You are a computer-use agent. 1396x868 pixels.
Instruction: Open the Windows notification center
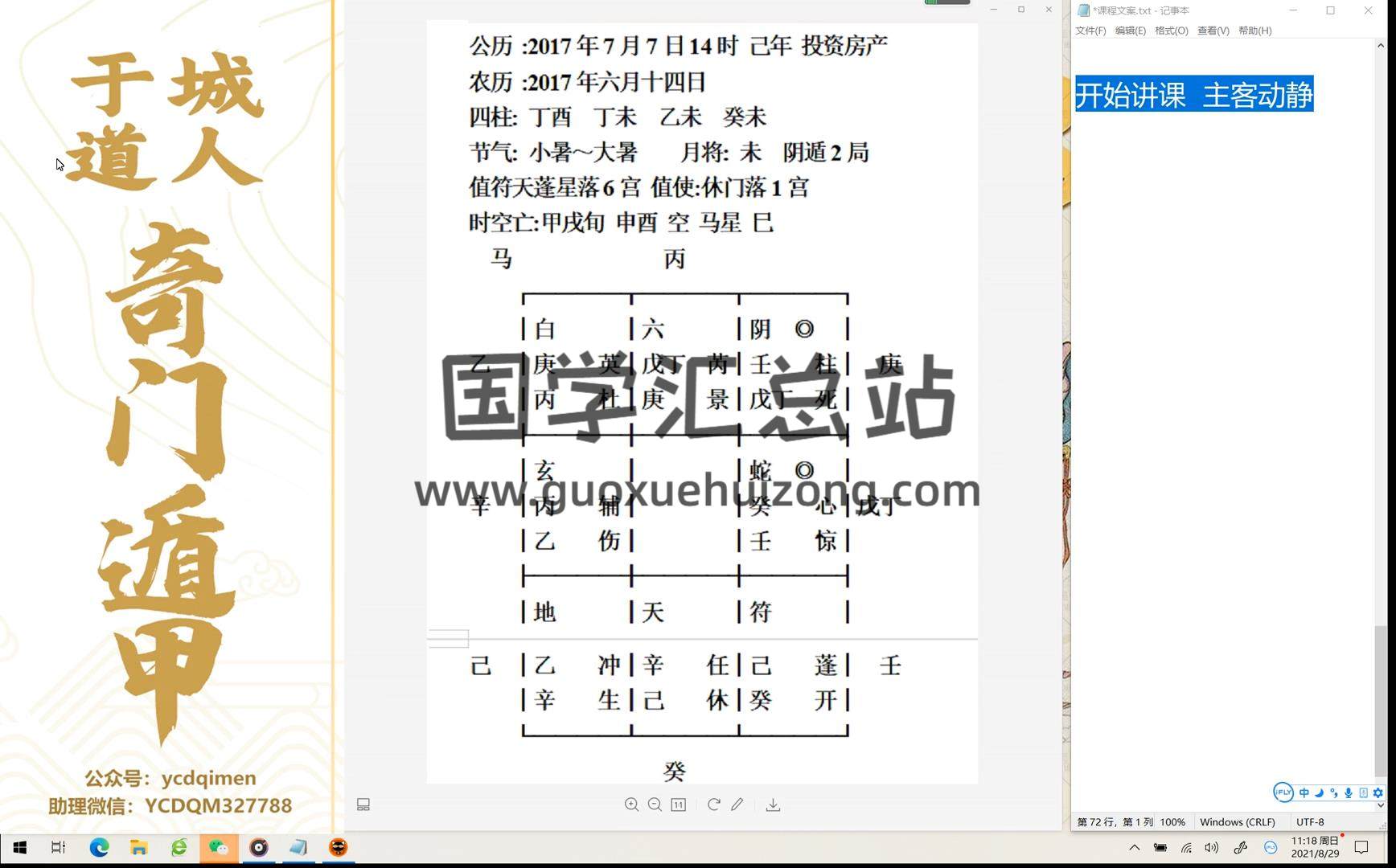(1361, 847)
